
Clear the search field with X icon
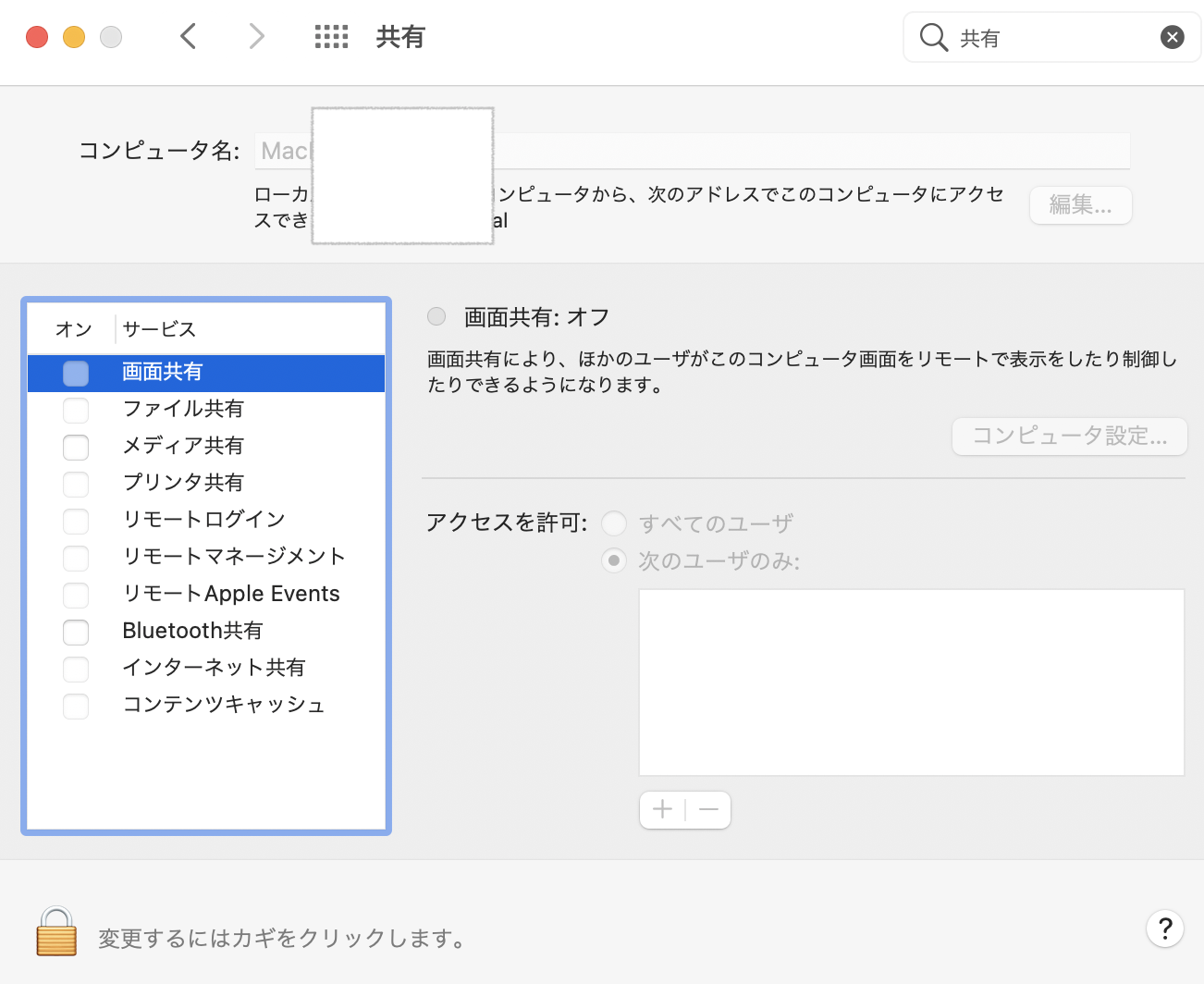click(1172, 37)
